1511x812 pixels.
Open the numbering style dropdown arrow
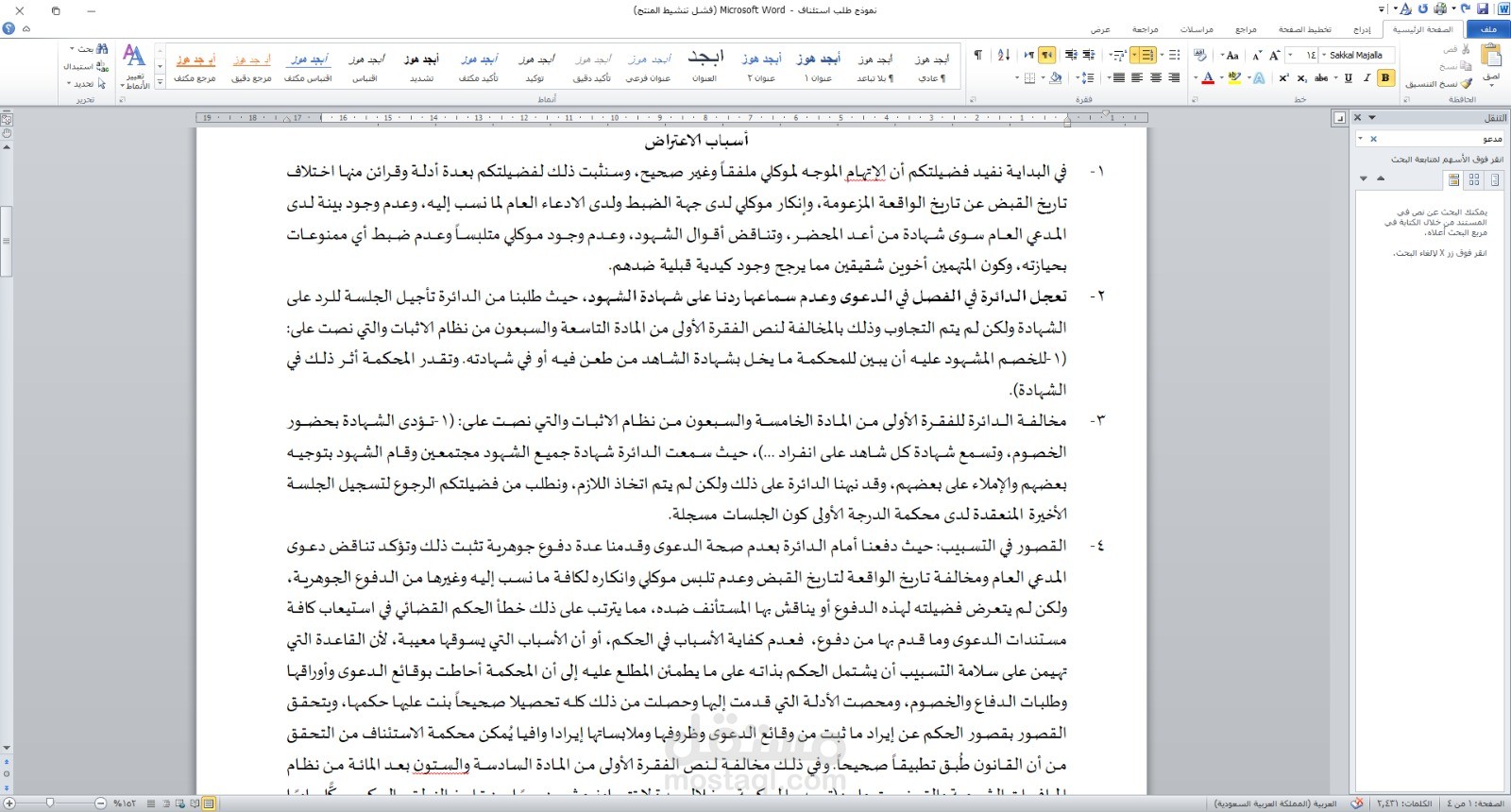(1135, 56)
